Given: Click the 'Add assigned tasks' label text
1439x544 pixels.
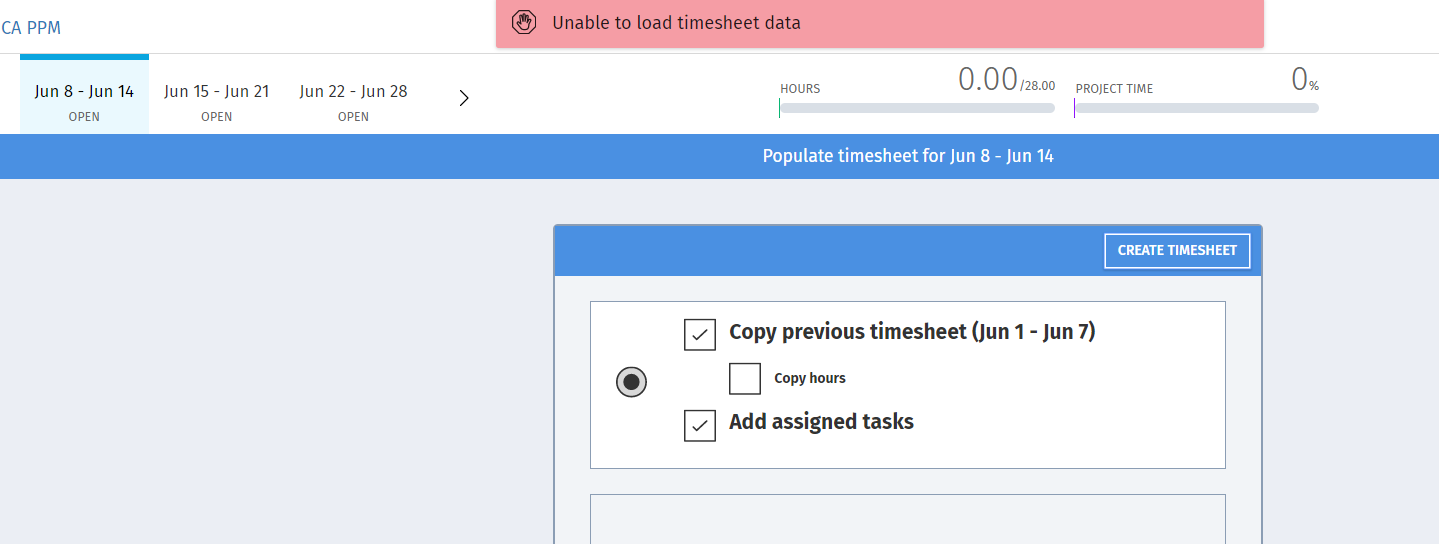Looking at the screenshot, I should (821, 422).
